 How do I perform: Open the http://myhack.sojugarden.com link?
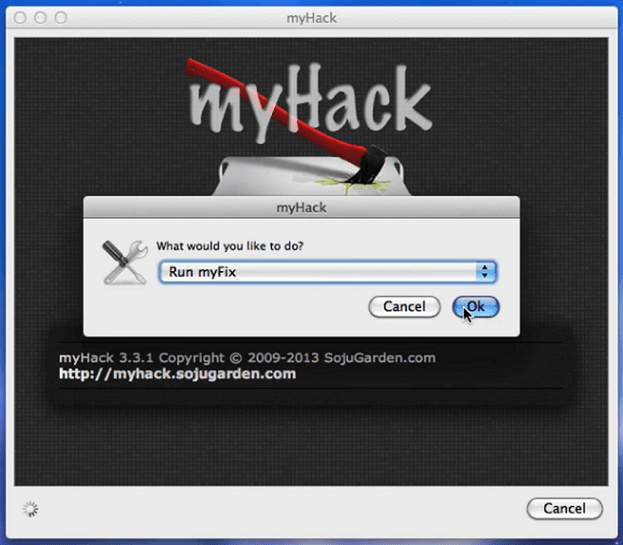[x=178, y=374]
